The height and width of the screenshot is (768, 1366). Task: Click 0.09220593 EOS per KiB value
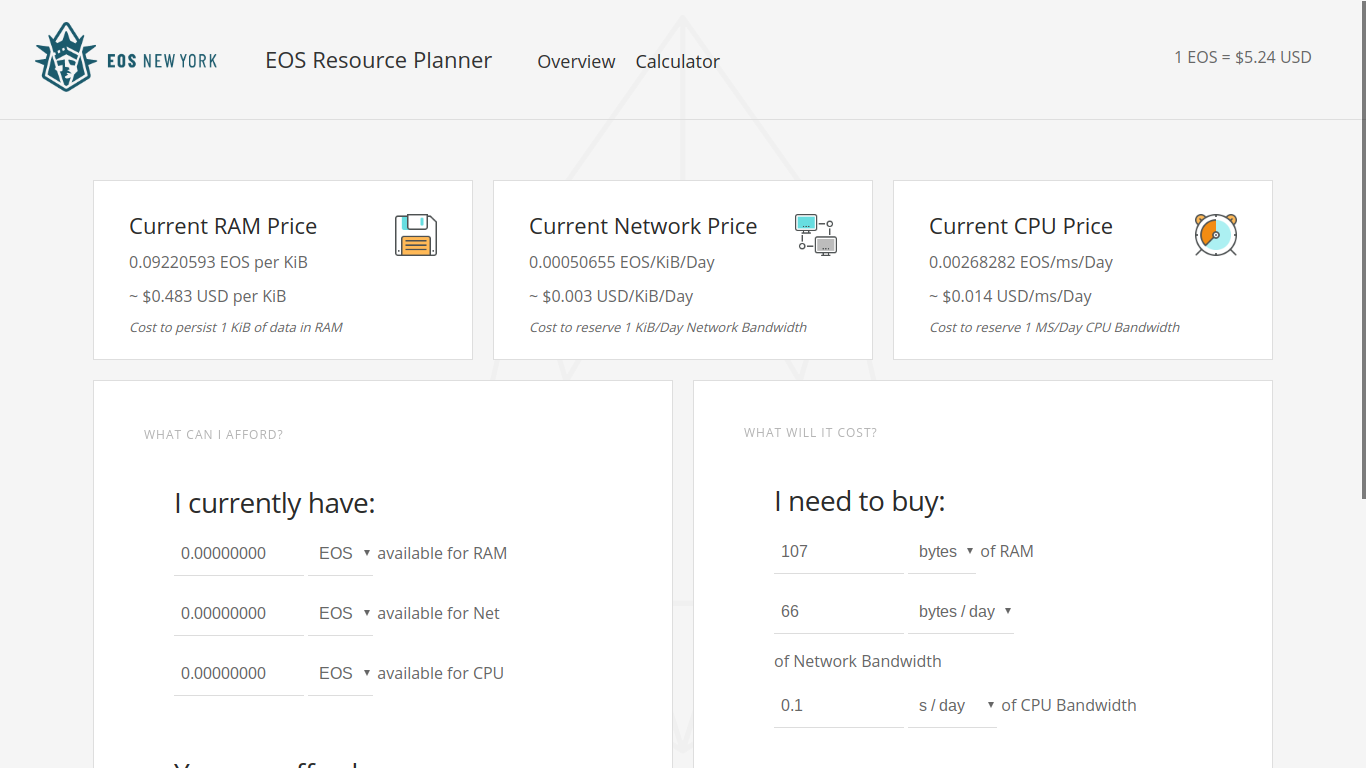click(x=218, y=263)
